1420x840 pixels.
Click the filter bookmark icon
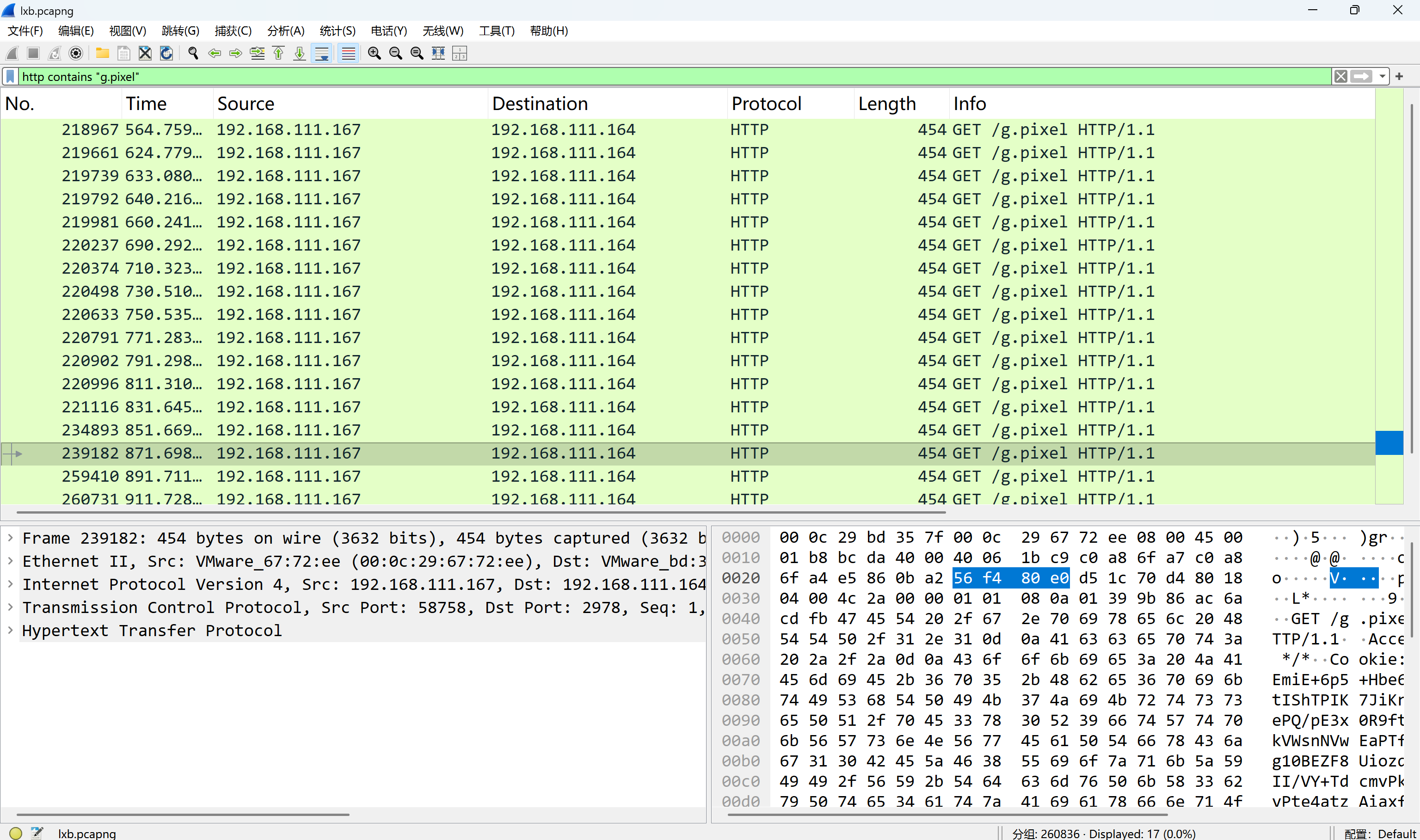point(10,76)
